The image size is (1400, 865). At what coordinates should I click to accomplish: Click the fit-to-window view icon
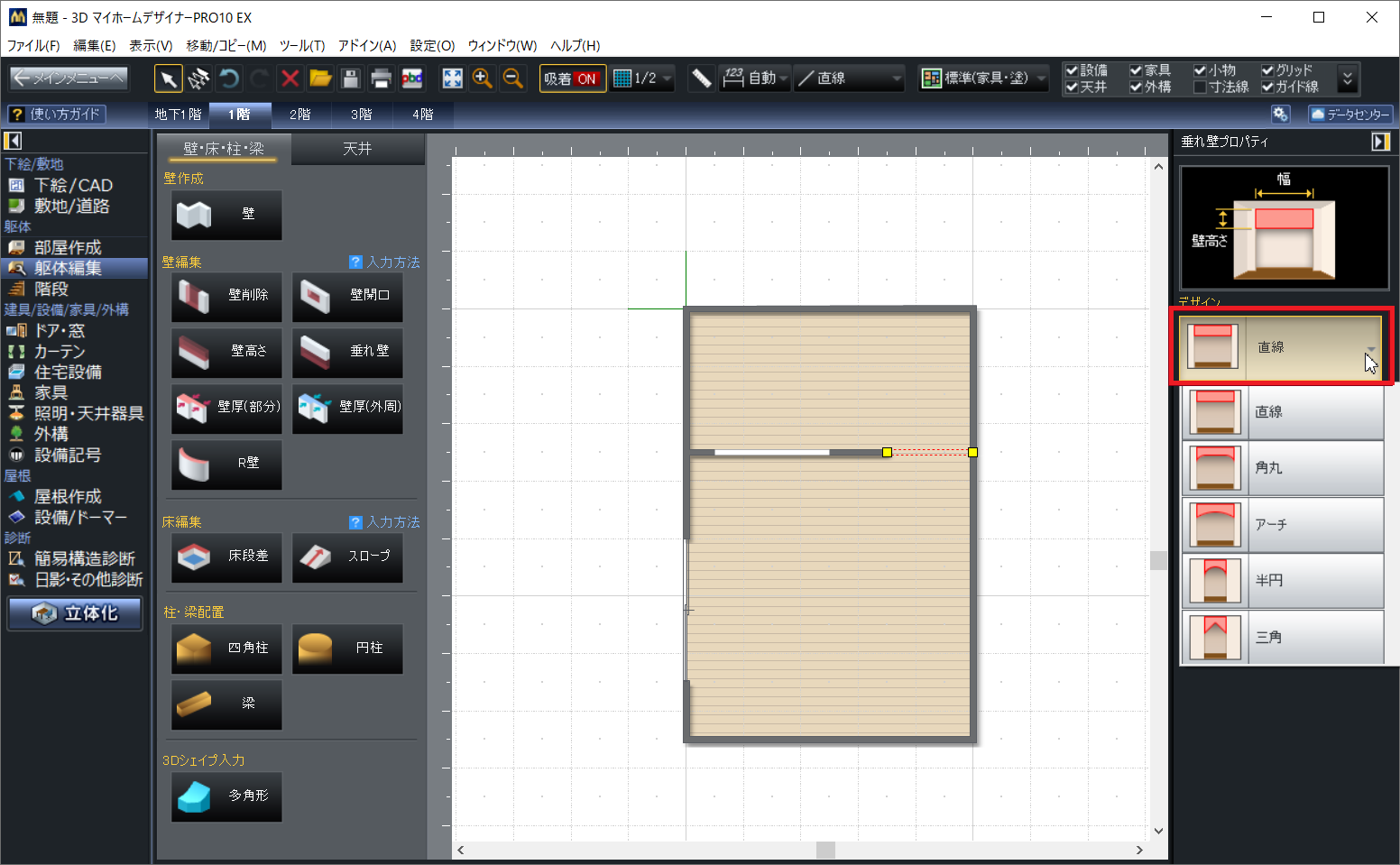click(452, 78)
